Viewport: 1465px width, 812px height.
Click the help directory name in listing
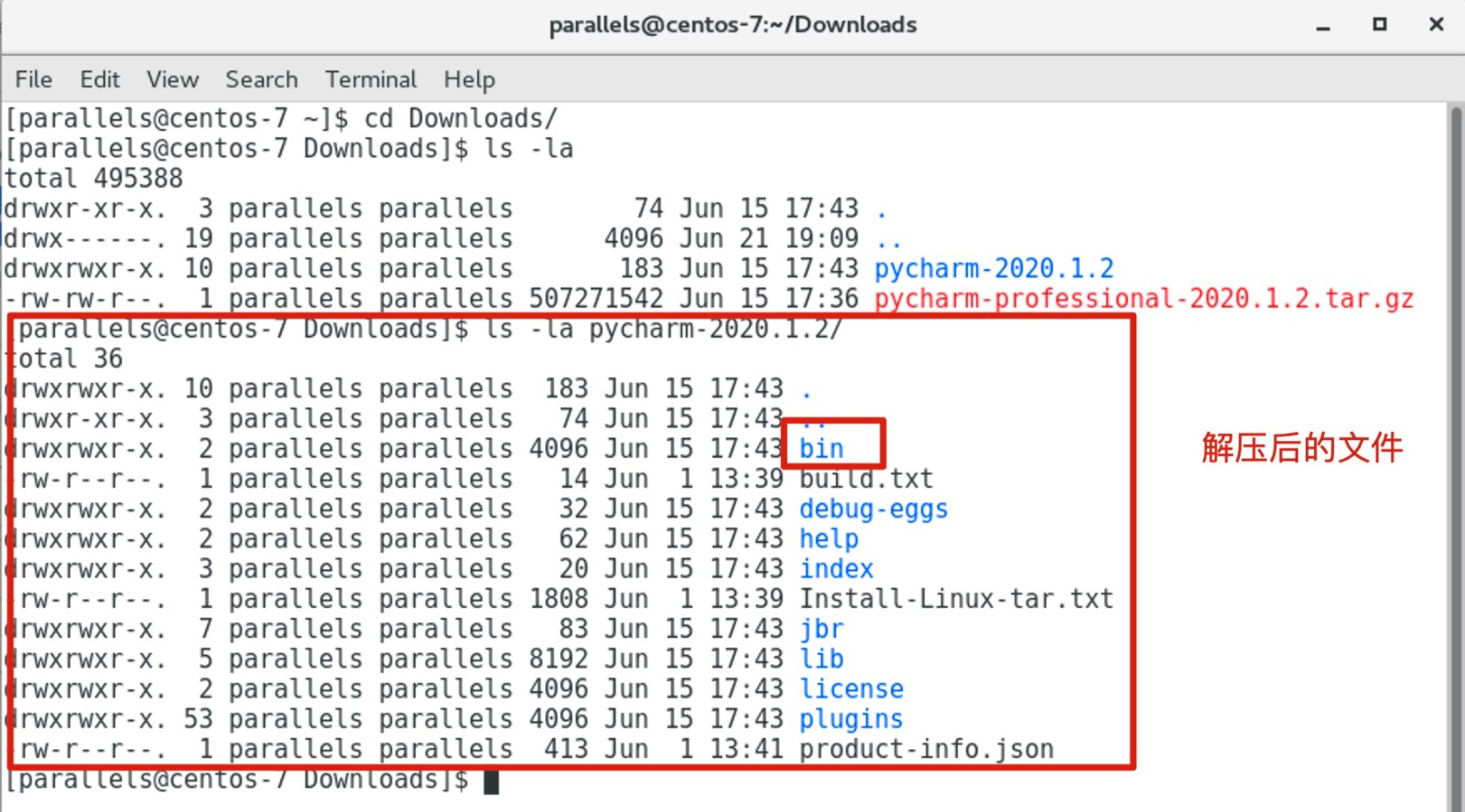829,539
